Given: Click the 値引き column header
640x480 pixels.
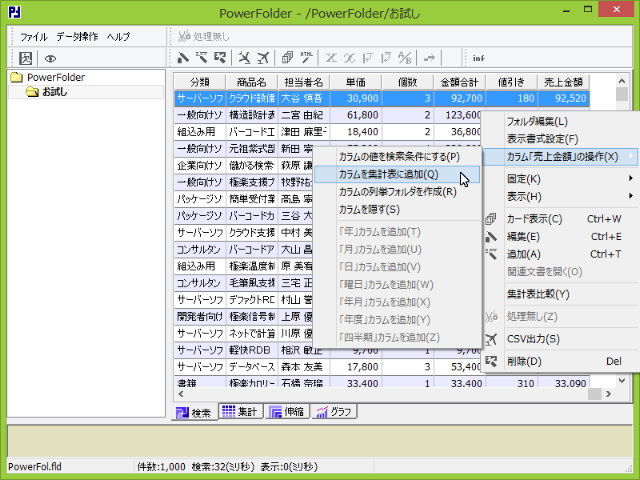Looking at the screenshot, I should [511, 82].
